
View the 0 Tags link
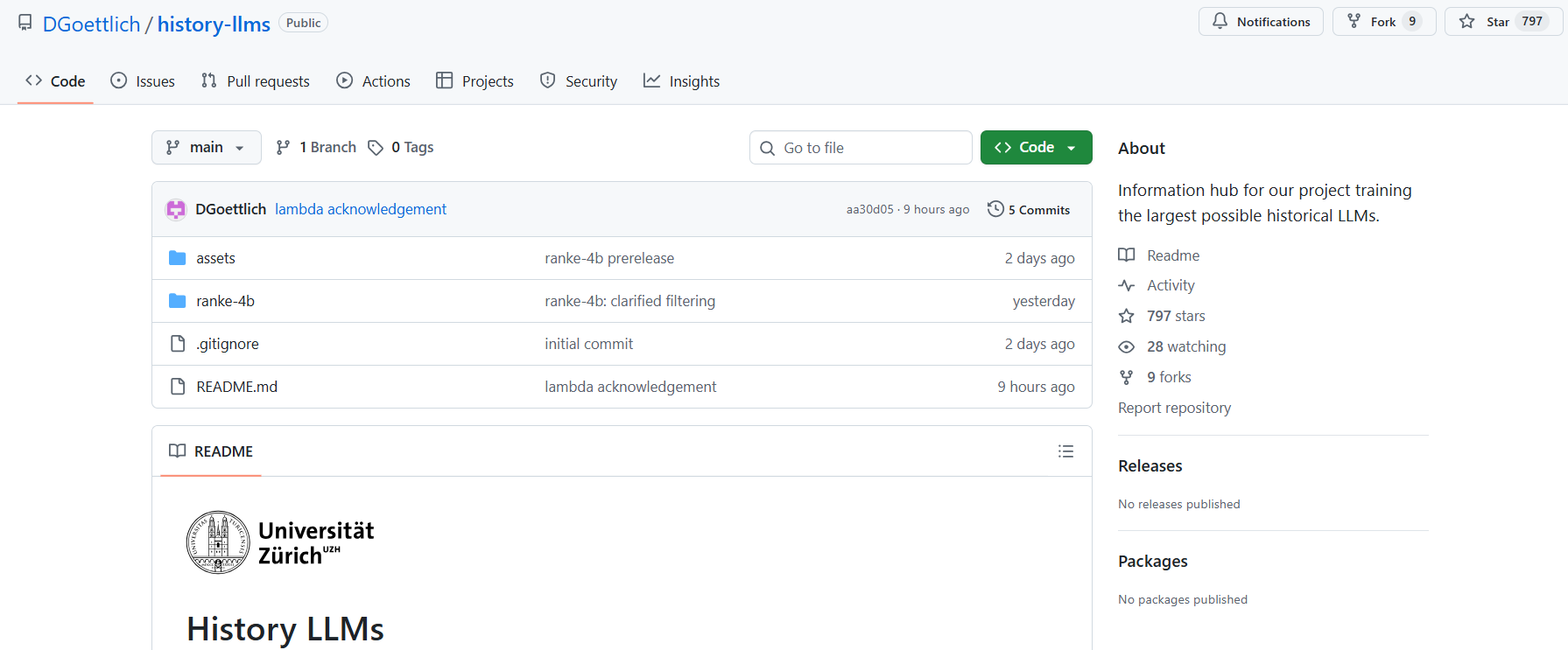401,148
